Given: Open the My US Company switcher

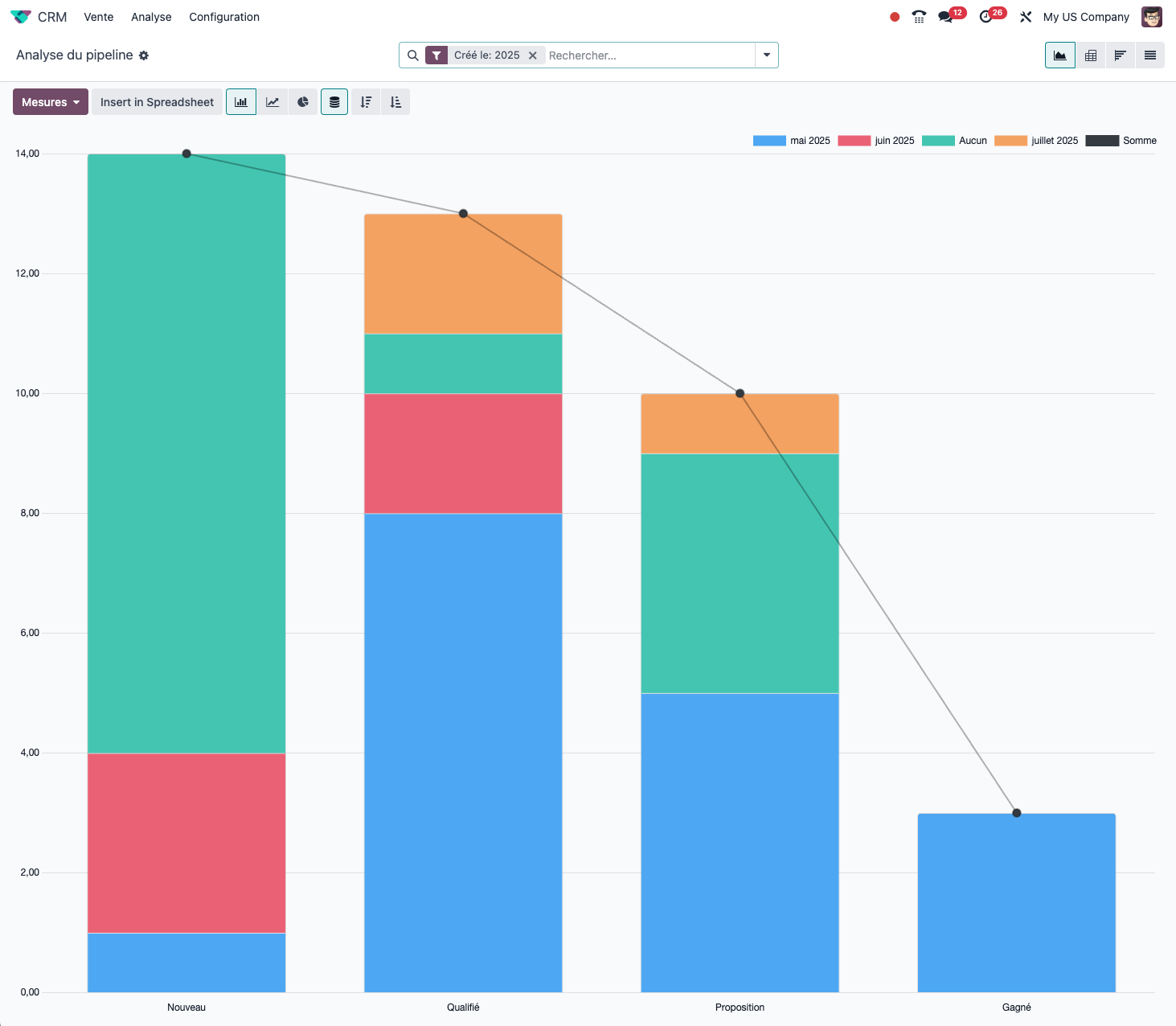Looking at the screenshot, I should pos(1086,17).
